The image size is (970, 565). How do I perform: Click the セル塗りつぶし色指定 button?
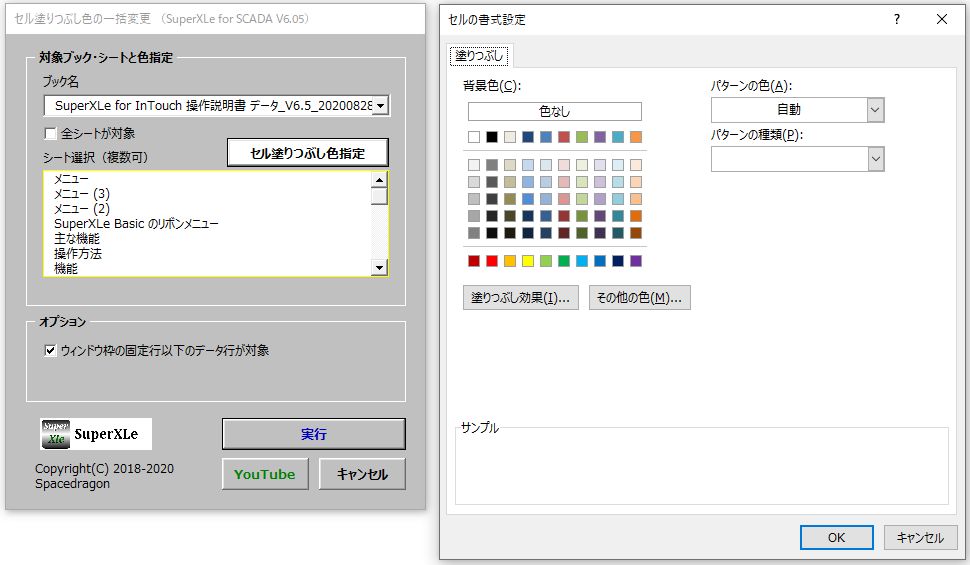[x=307, y=153]
